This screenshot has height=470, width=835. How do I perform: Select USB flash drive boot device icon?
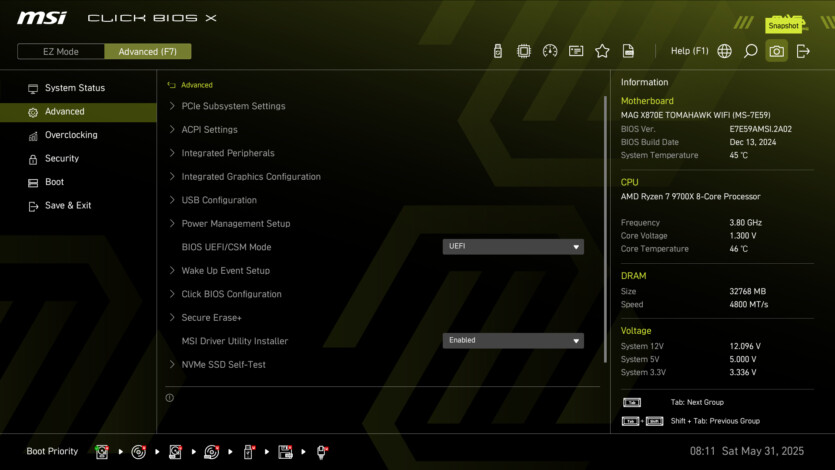coord(248,452)
